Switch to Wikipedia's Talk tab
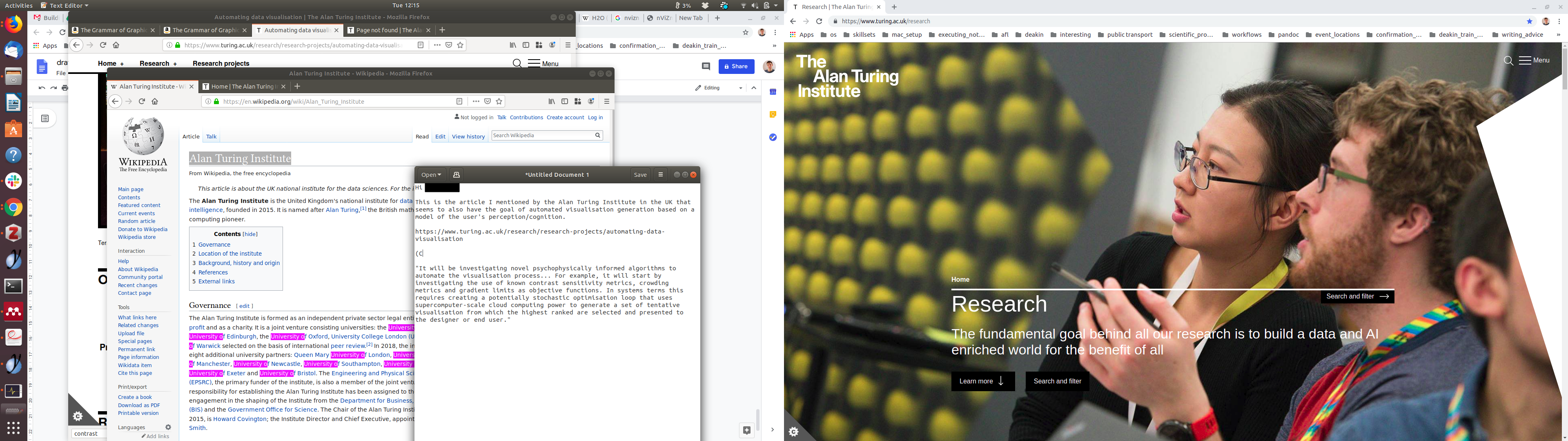The width and height of the screenshot is (1568, 441). [211, 136]
